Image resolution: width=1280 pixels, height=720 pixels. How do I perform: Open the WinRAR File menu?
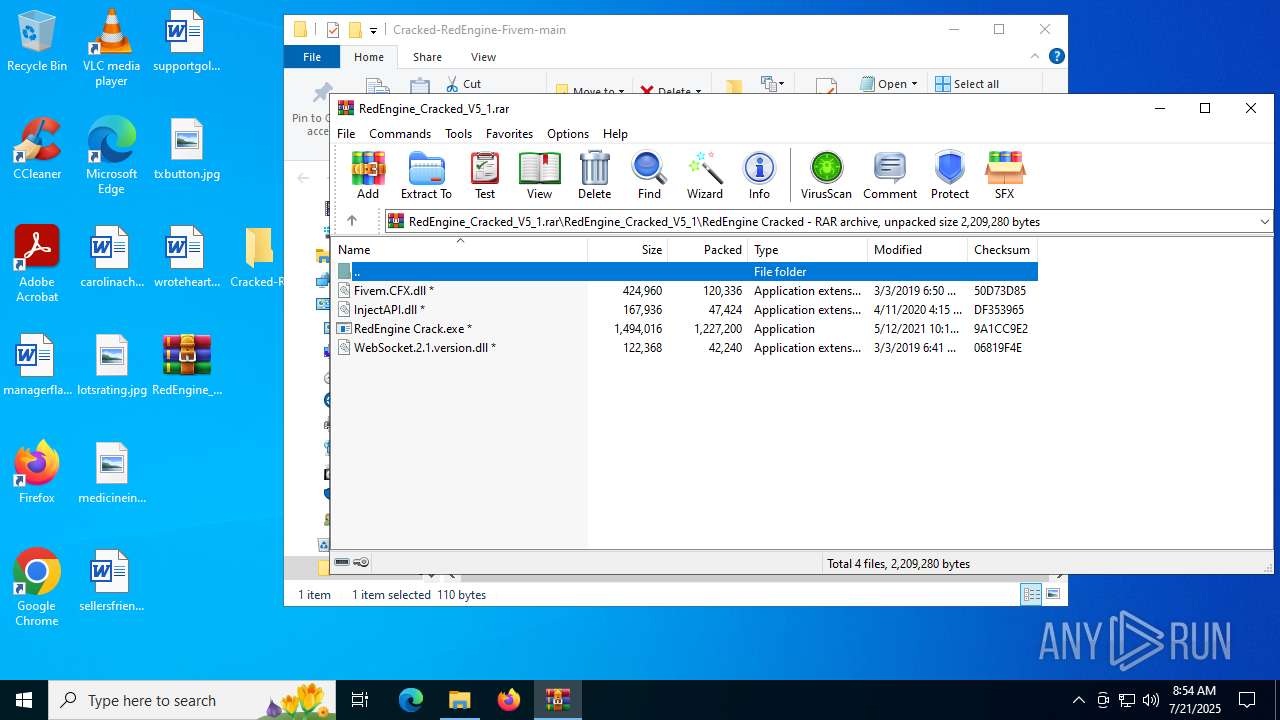click(x=346, y=134)
